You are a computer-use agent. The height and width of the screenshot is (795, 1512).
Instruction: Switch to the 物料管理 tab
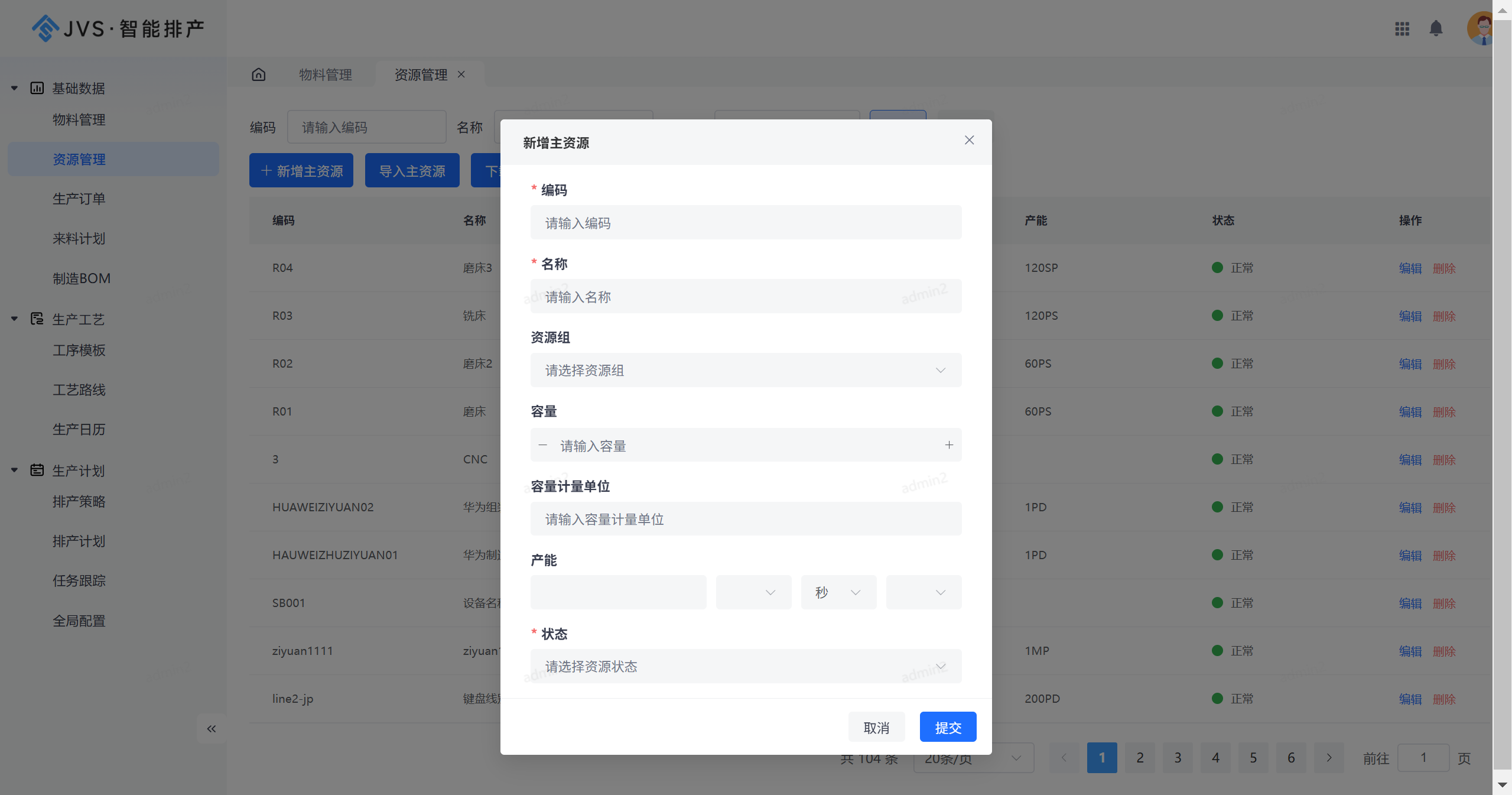(325, 74)
